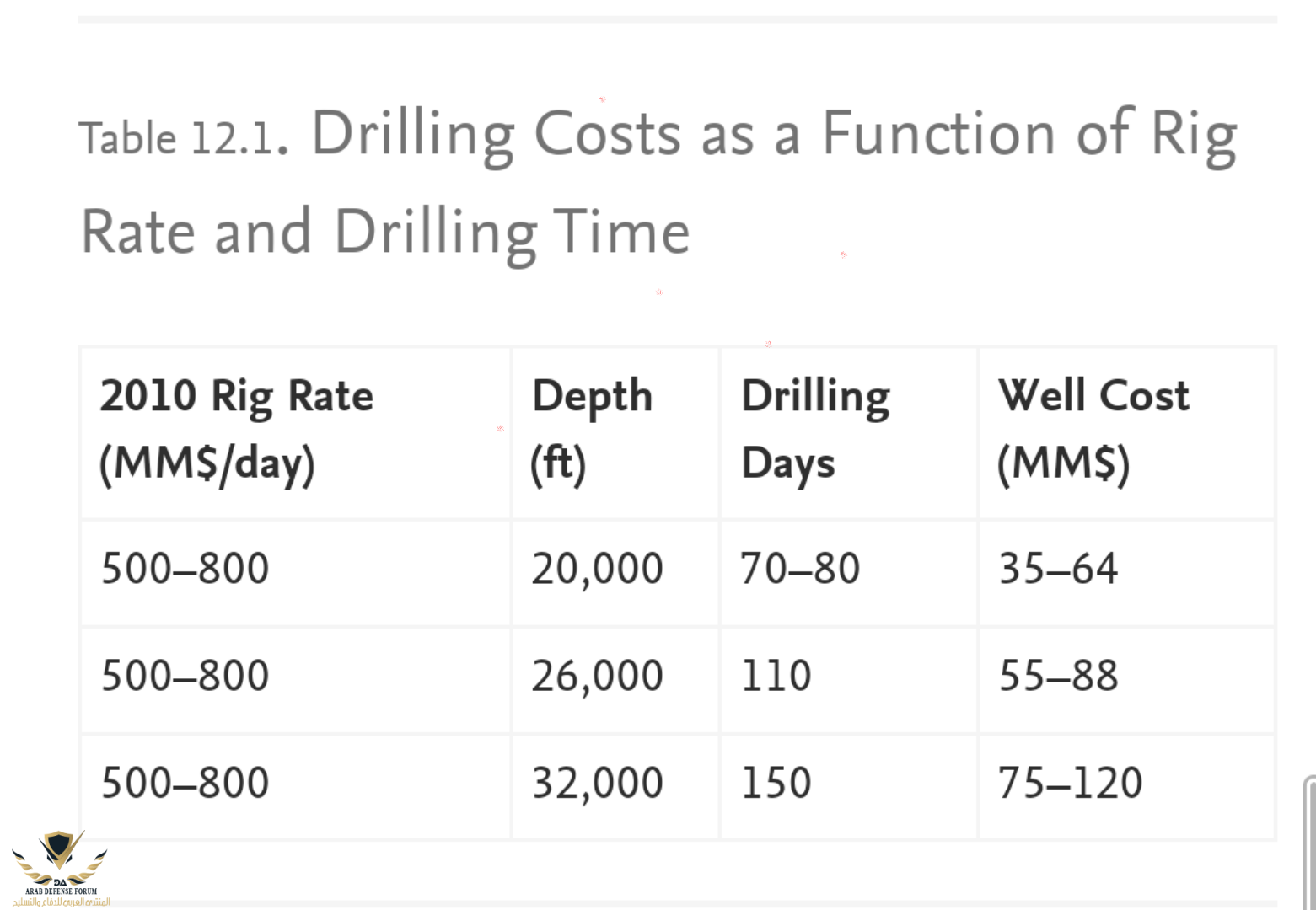1316x910 pixels.
Task: Click the 20,000 depth cell
Action: [597, 569]
